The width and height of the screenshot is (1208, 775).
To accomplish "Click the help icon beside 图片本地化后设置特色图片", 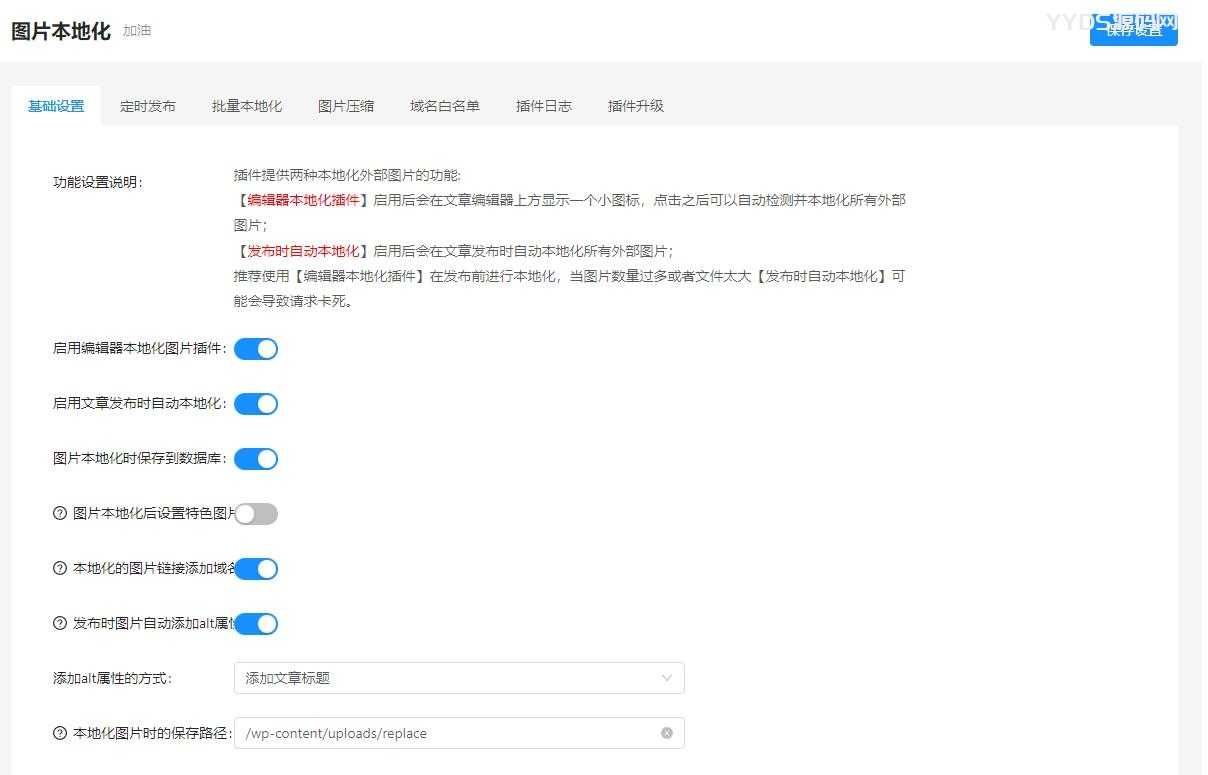I will pos(59,513).
